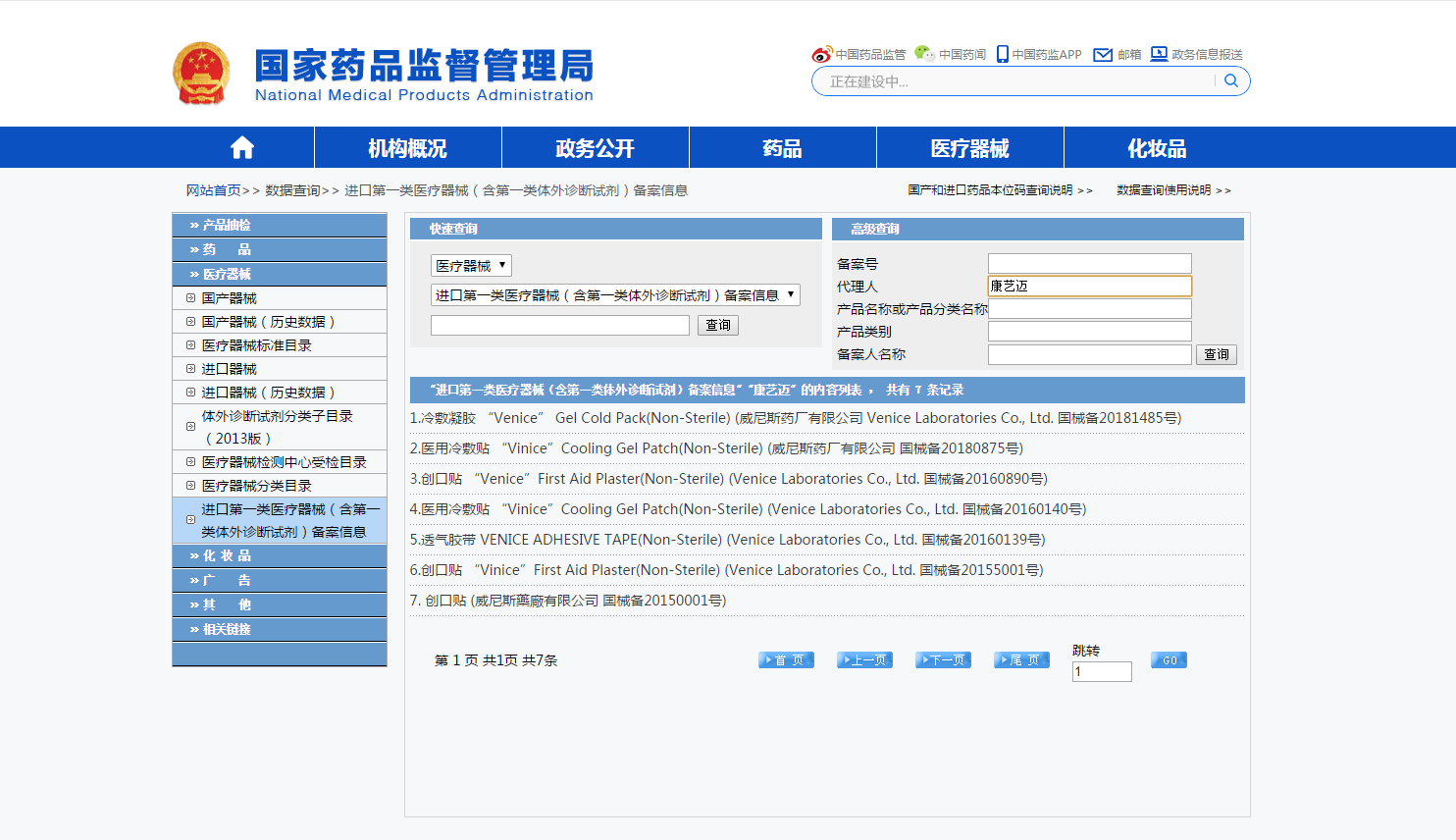Open result 7 创口贴 国械备20150001号
The height and width of the screenshot is (840, 1456).
568,601
